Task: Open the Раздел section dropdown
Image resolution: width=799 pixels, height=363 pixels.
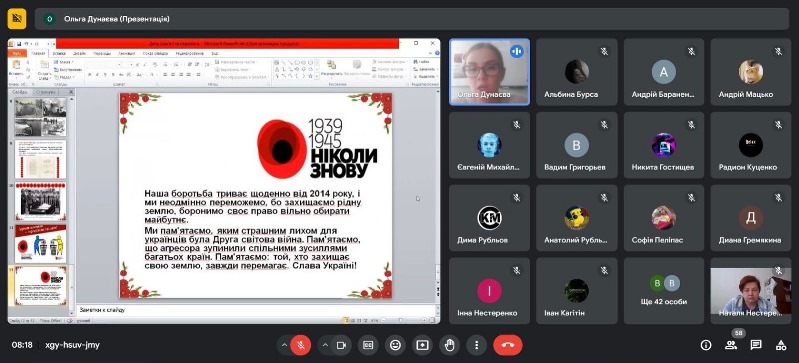Action: click(x=65, y=77)
